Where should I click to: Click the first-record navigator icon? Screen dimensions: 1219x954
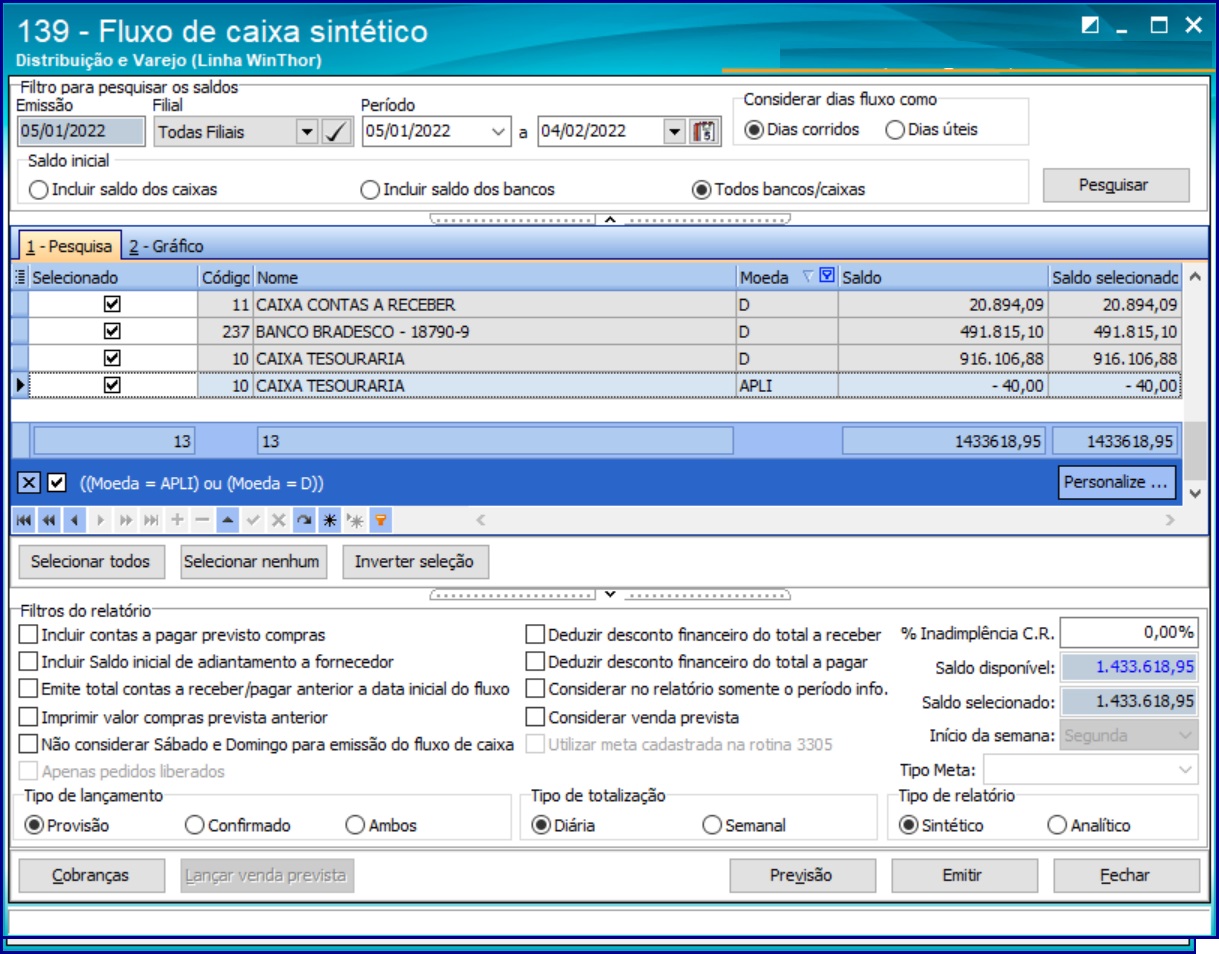coord(23,520)
